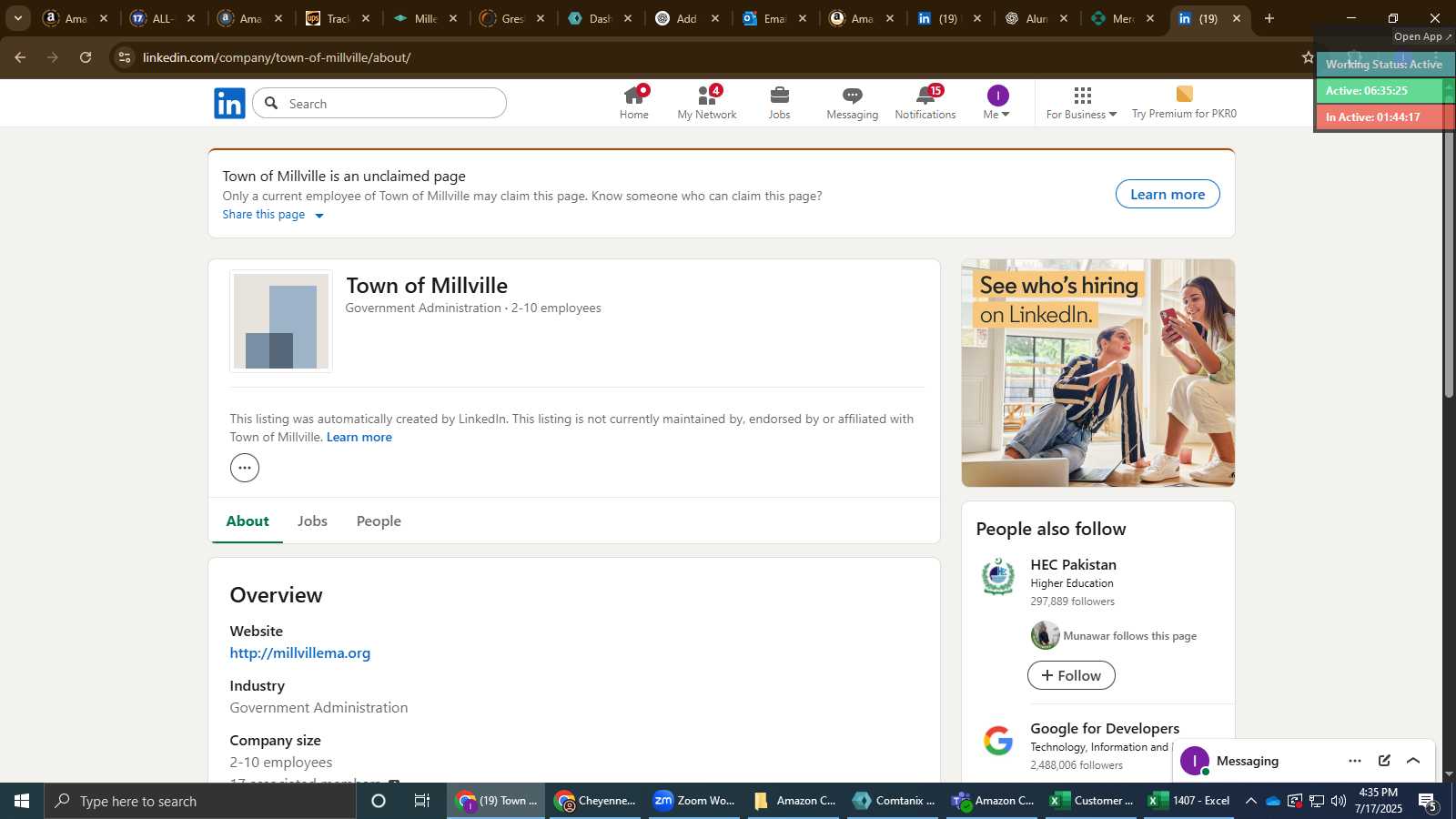The image size is (1456, 819).
Task: Close the active LinkedIn browser tab
Action: pos(1237,18)
